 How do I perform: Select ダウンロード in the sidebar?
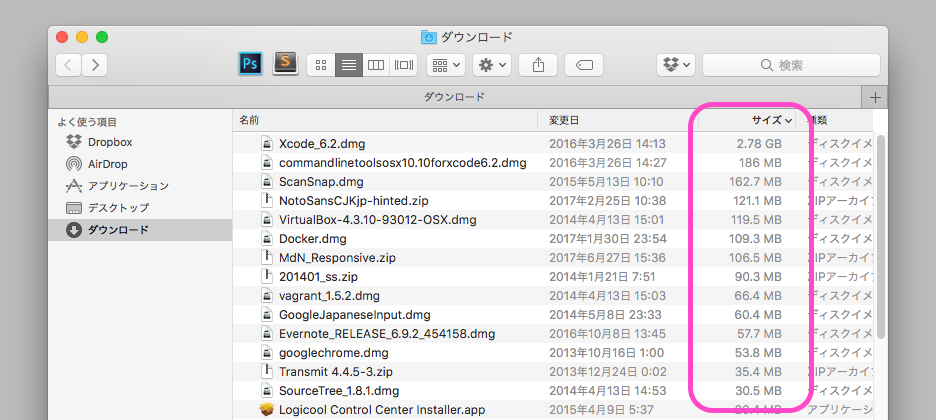140,230
